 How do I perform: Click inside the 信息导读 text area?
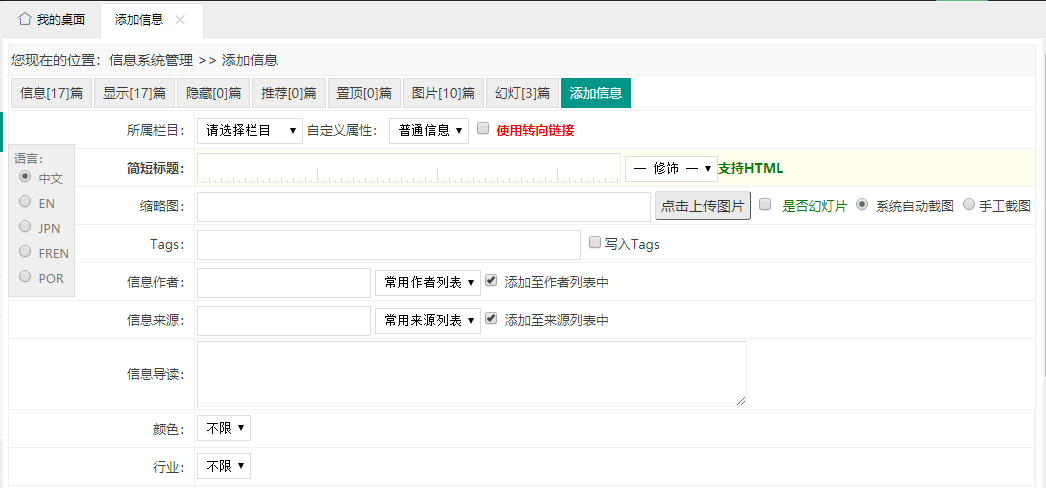[471, 374]
